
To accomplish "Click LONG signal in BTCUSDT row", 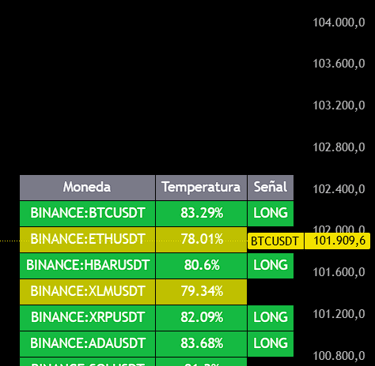I will pyautogui.click(x=270, y=213).
